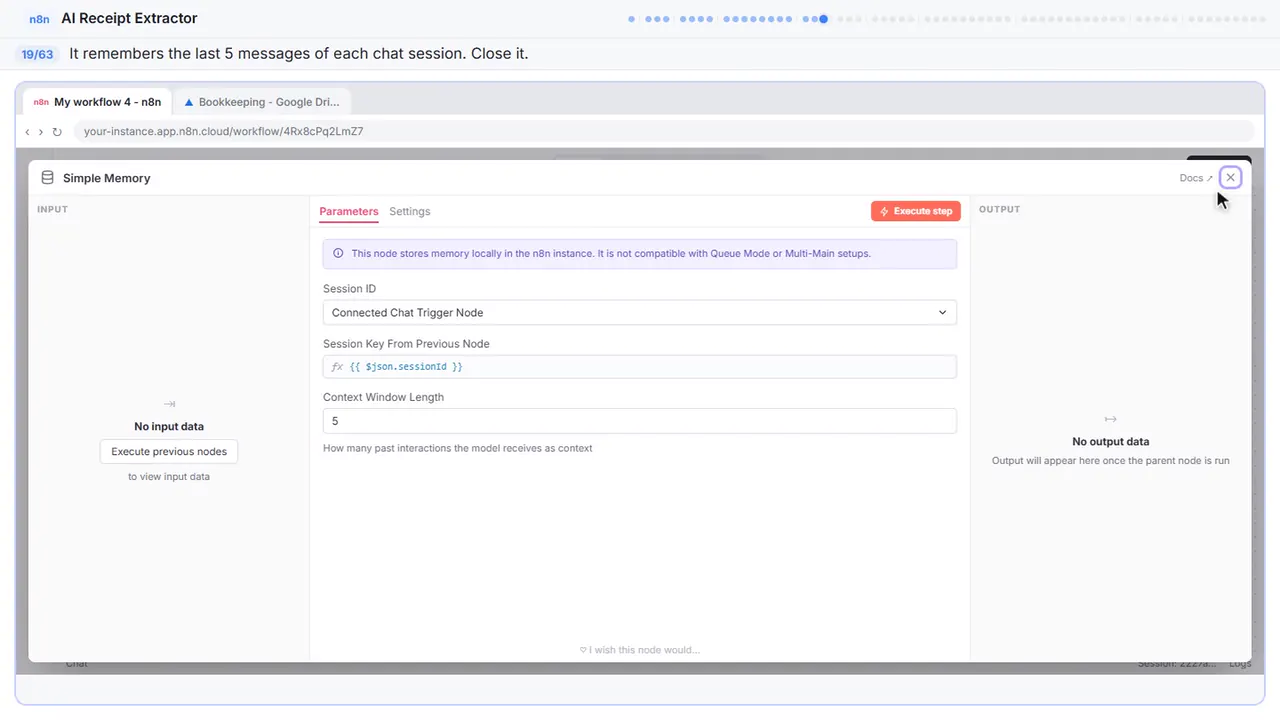Click the 'No input data' text

coord(169,426)
